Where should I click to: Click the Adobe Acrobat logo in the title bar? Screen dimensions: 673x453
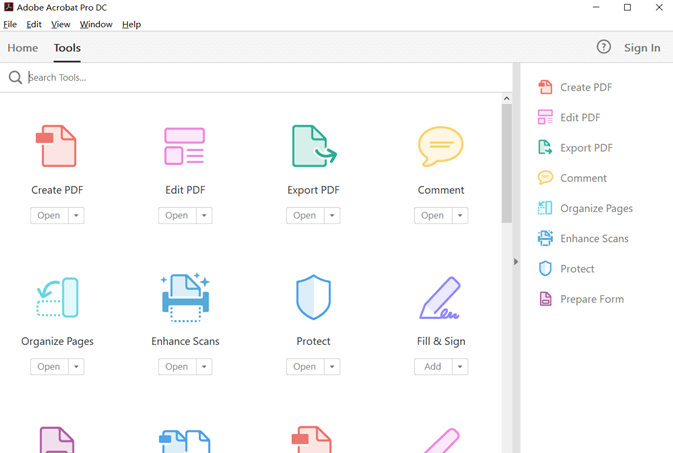[9, 7]
